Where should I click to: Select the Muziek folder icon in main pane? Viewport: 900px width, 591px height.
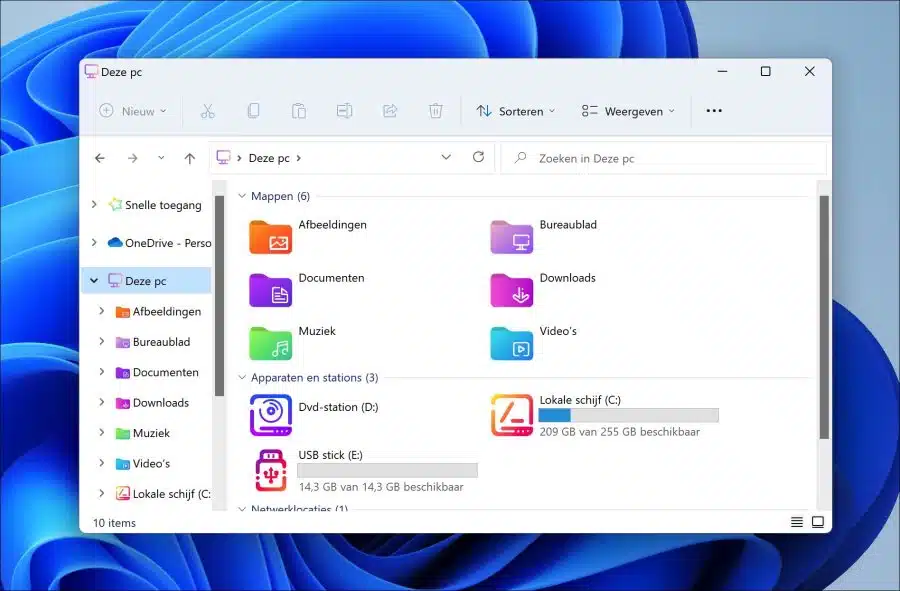(270, 343)
